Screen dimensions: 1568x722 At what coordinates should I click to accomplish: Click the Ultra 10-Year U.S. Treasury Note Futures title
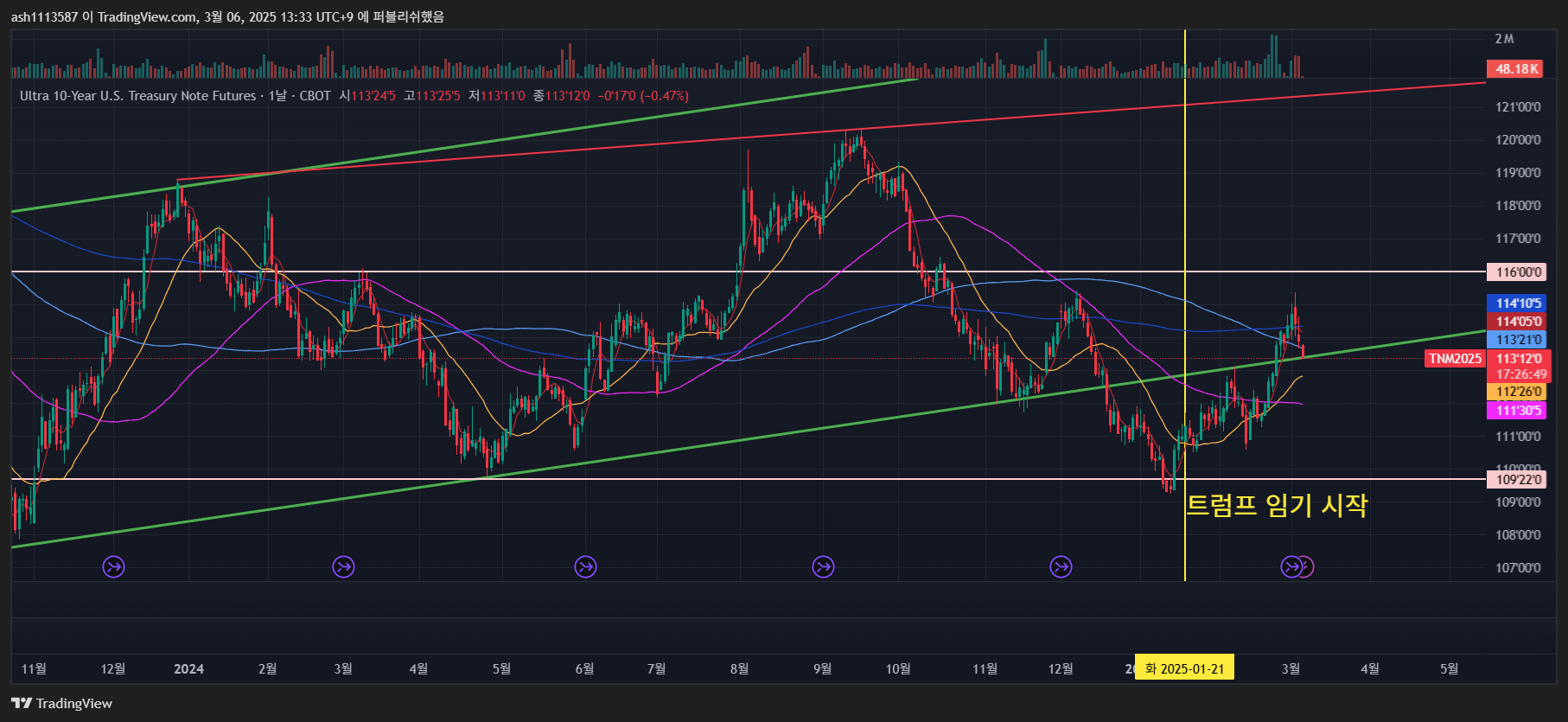(x=138, y=96)
